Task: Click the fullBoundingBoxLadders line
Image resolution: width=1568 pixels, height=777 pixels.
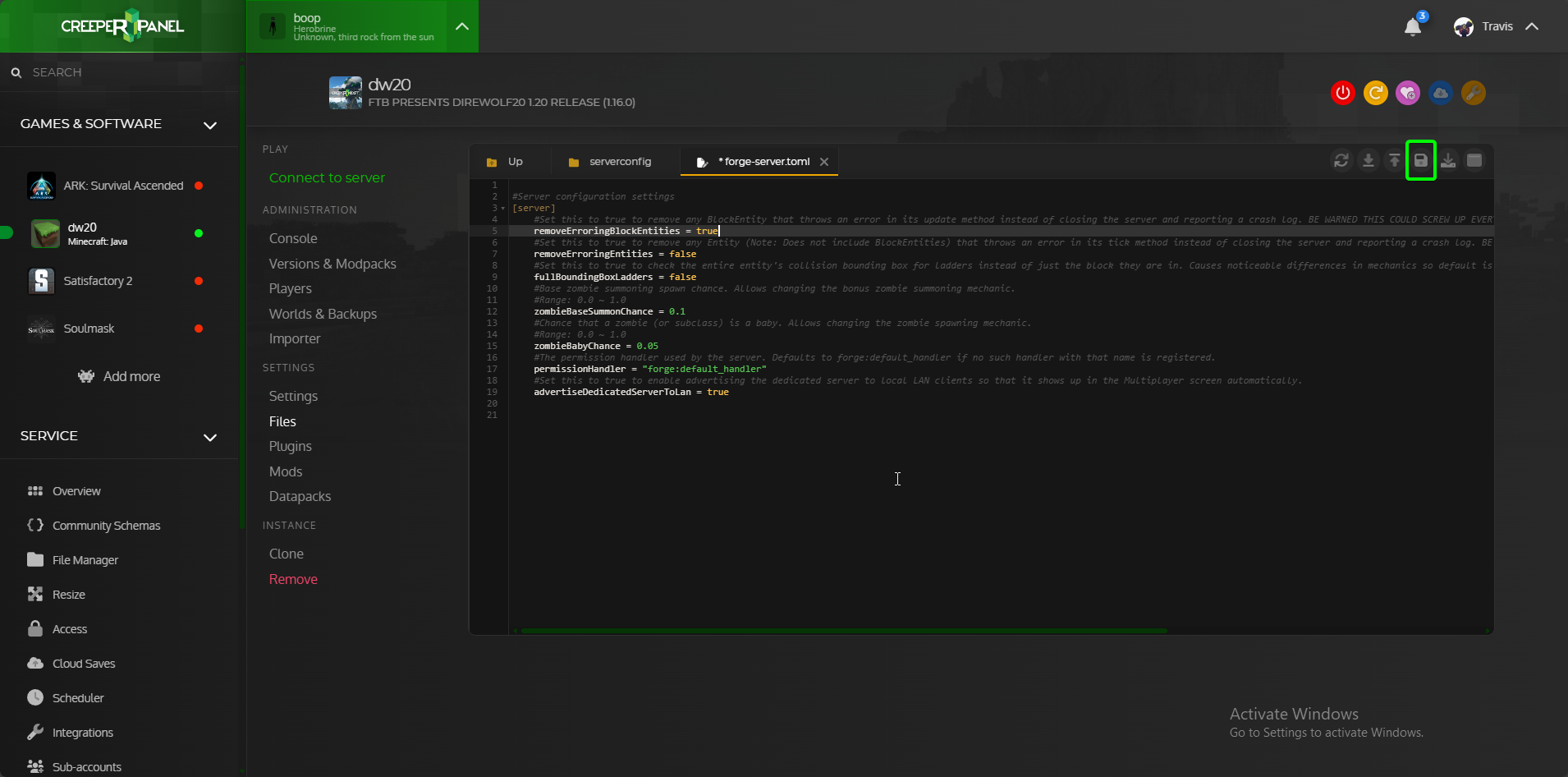Action: pos(615,277)
